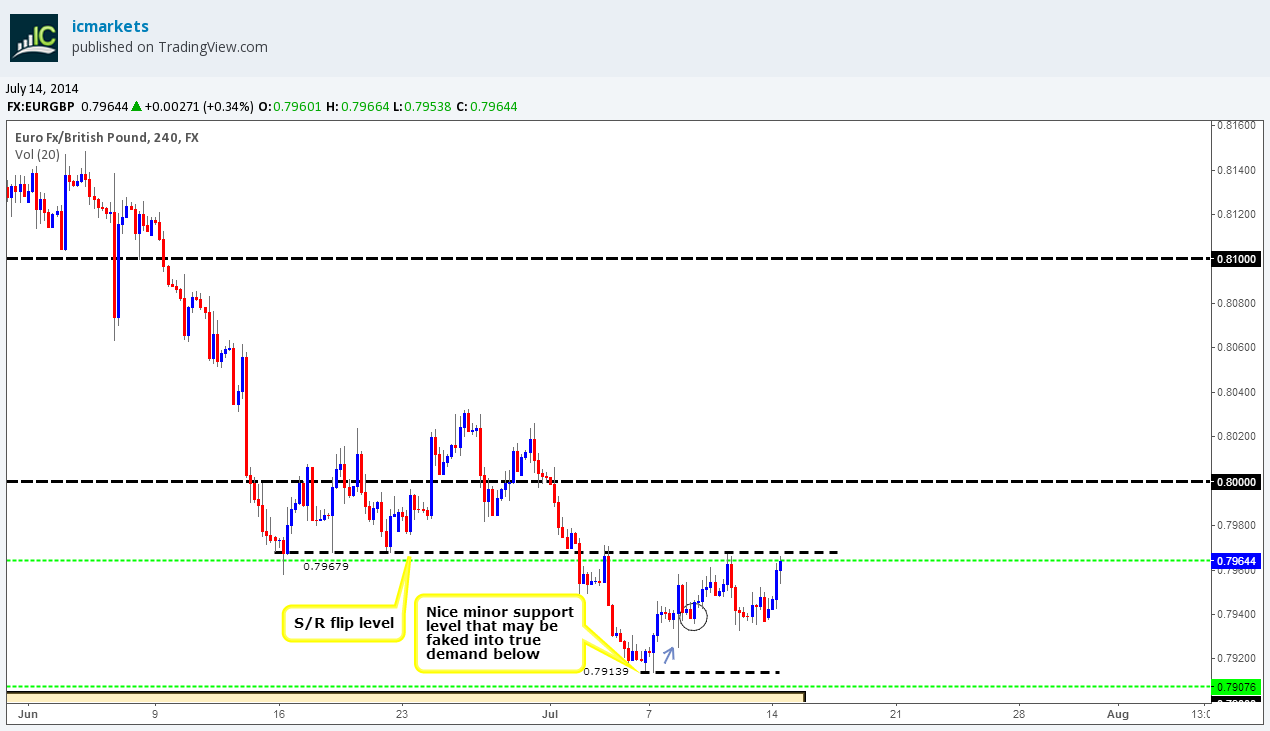Open the icmarkets author name link
Viewport: 1270px width, 731px height.
click(x=110, y=26)
